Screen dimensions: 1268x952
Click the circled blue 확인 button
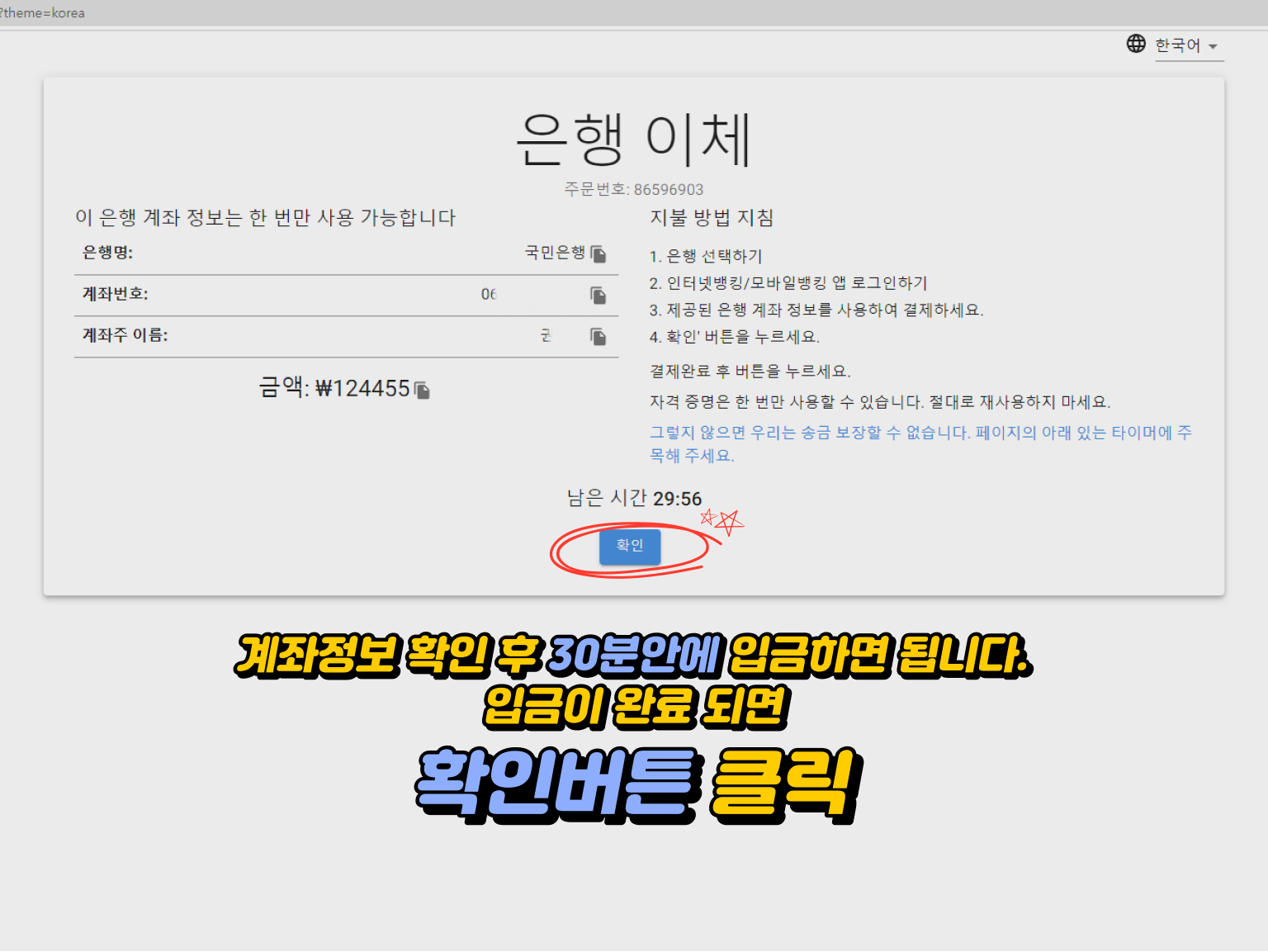click(x=629, y=547)
